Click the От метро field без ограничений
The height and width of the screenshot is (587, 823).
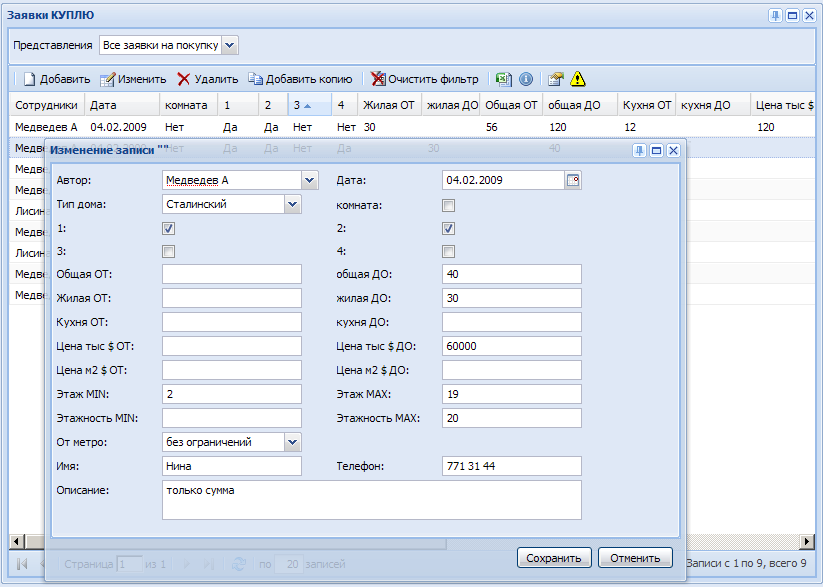tap(224, 442)
